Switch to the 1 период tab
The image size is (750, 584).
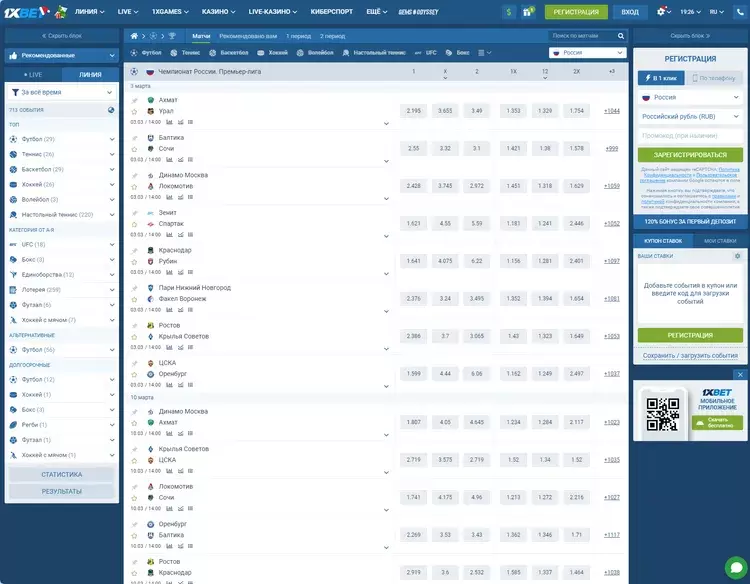point(298,36)
